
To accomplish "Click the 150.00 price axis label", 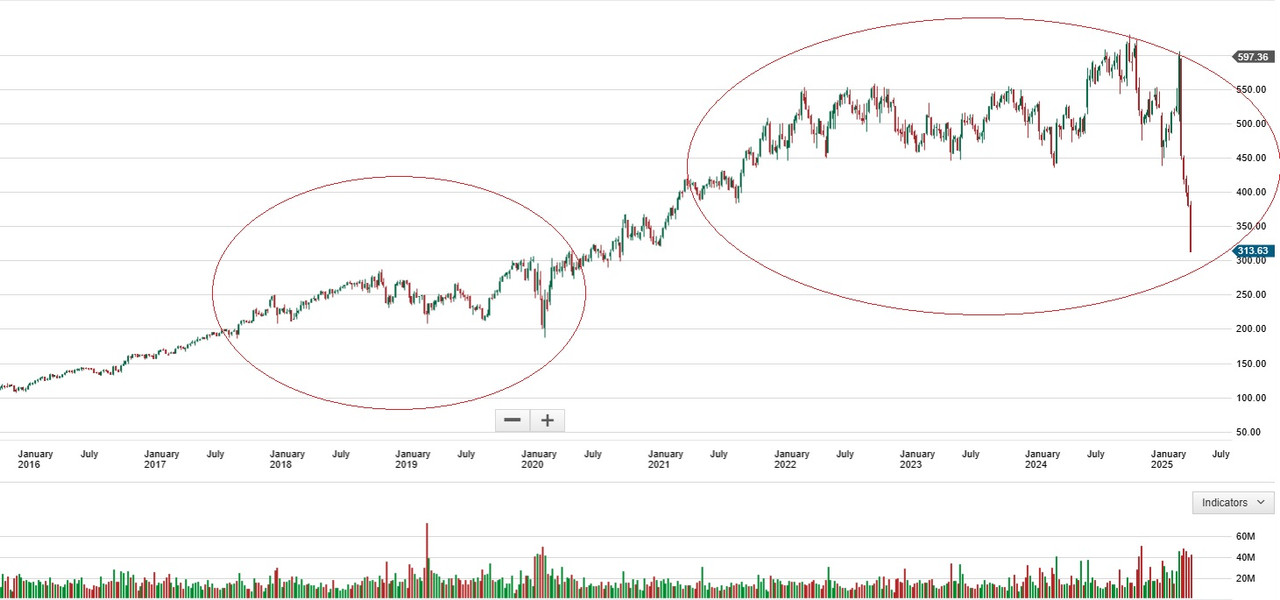I will coord(1252,364).
